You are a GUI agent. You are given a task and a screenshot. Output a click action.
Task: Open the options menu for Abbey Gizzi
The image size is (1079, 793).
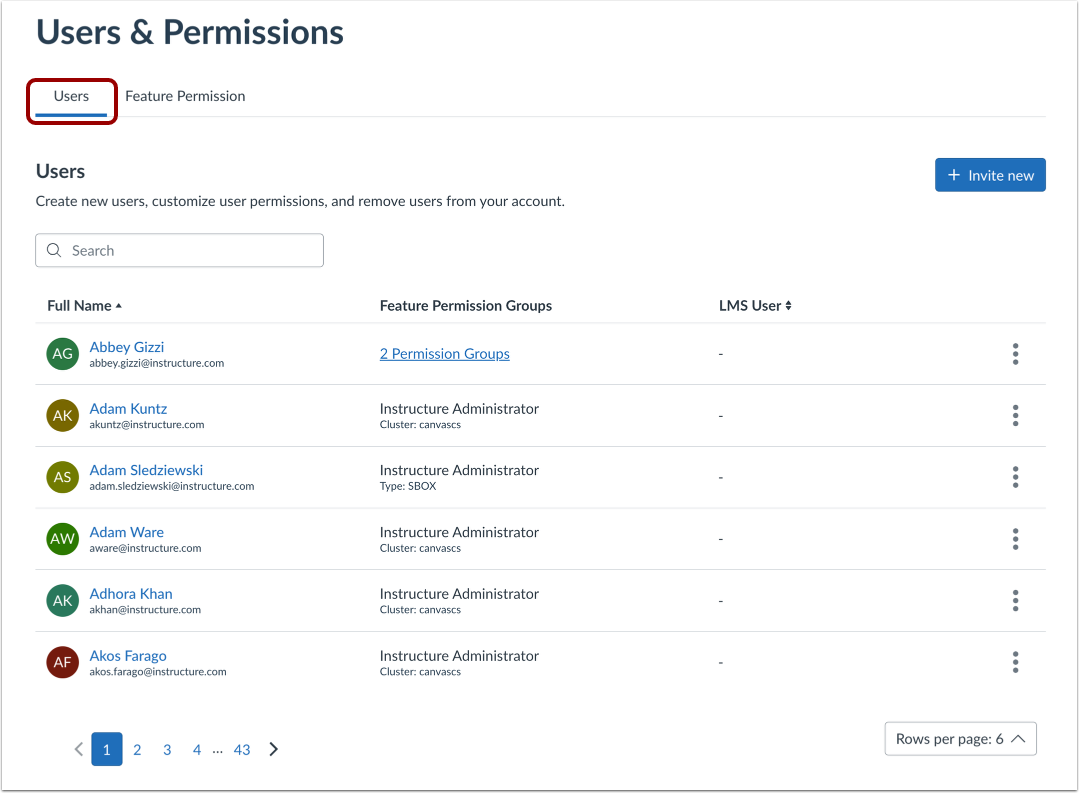pyautogui.click(x=1015, y=354)
